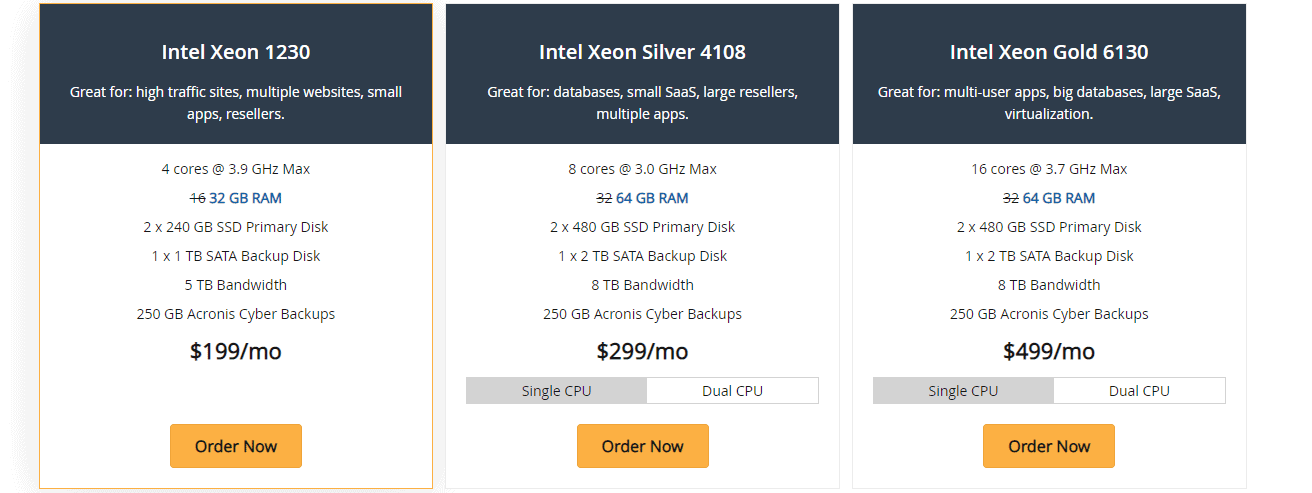Choose Single CPU on Xeon Gold 6130
Image resolution: width=1312 pixels, height=493 pixels.
tap(963, 391)
